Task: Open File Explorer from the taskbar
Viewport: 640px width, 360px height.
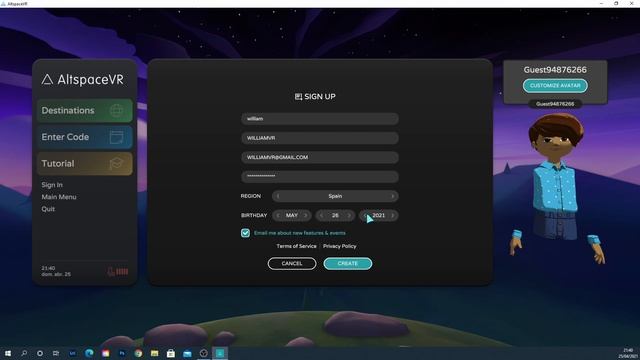Action: point(154,353)
